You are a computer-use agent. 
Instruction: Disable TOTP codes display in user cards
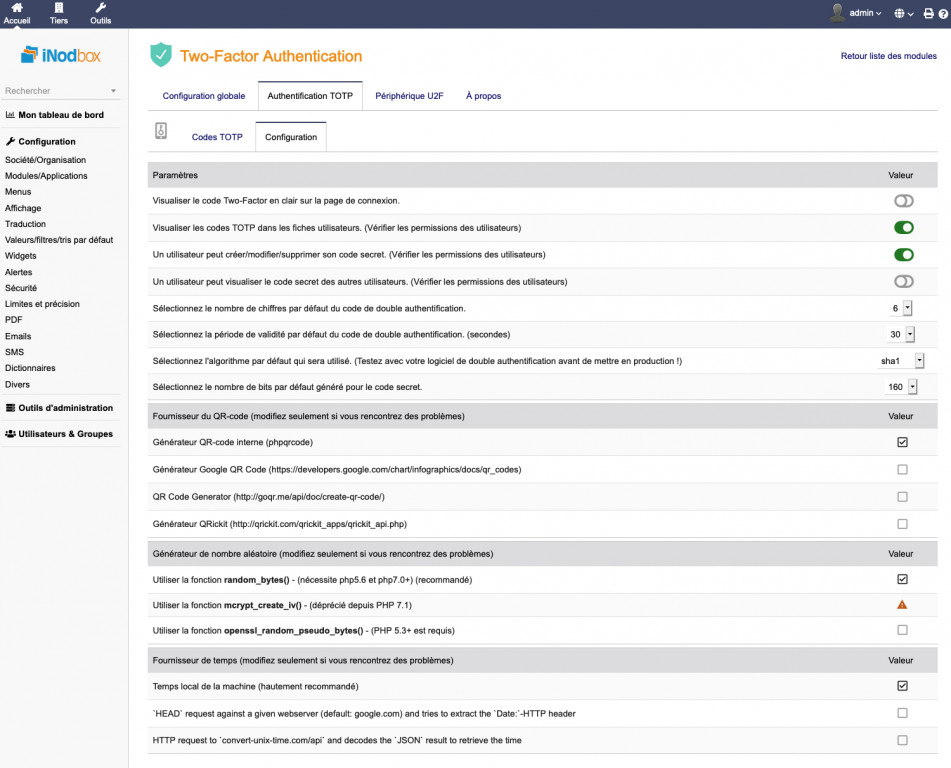[903, 228]
